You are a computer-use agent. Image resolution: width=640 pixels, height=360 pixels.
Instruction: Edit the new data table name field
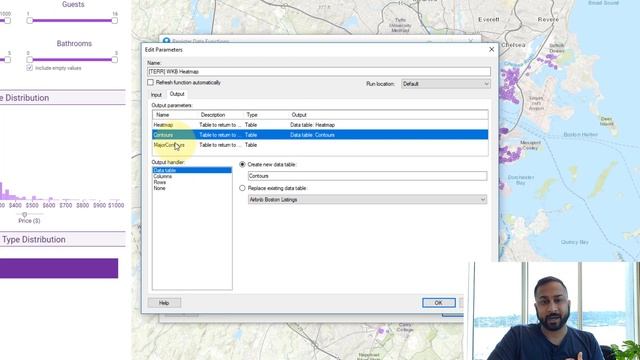tap(367, 176)
